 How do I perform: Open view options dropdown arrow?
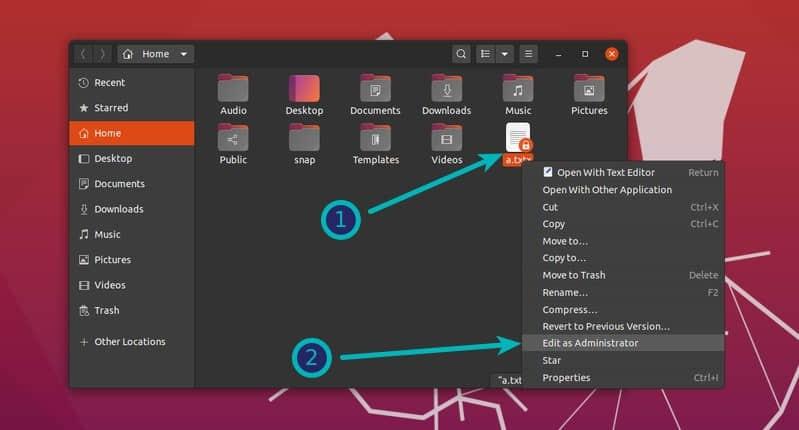pyautogui.click(x=505, y=54)
